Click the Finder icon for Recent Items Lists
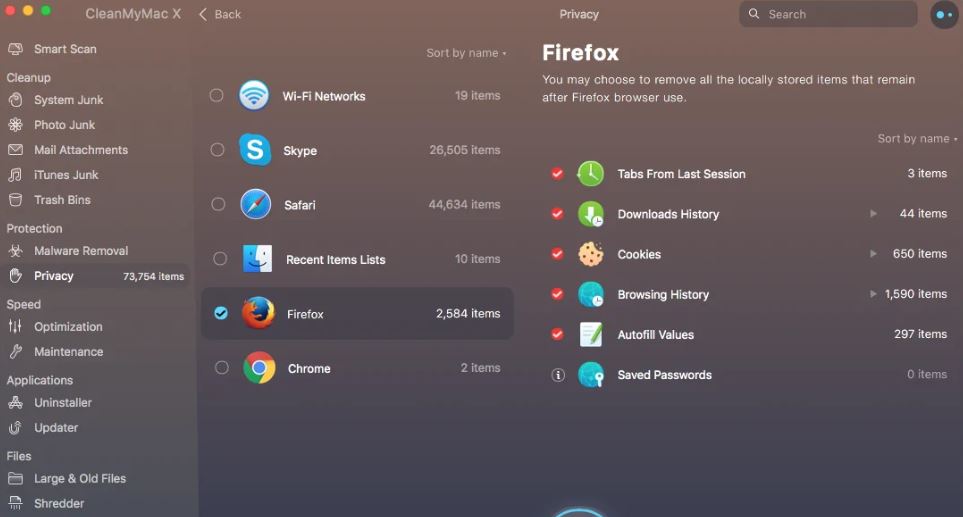This screenshot has width=963, height=517. pyautogui.click(x=257, y=258)
